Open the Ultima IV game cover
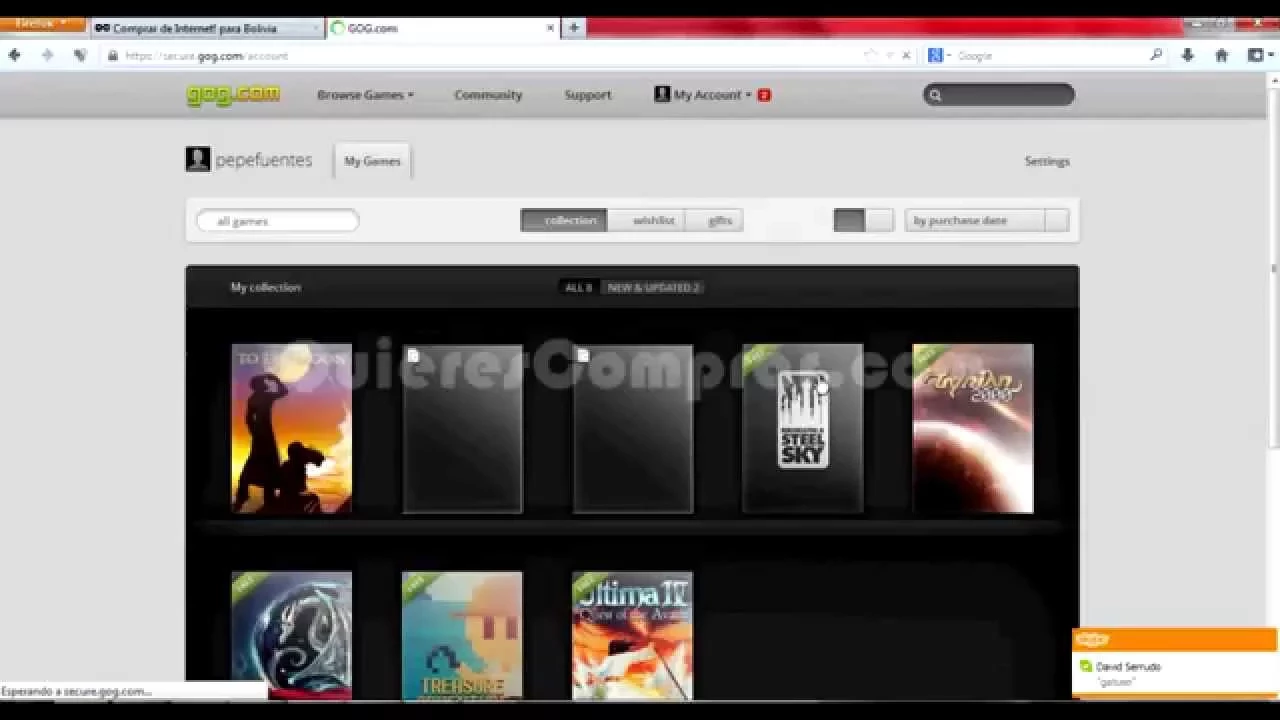 [632, 635]
